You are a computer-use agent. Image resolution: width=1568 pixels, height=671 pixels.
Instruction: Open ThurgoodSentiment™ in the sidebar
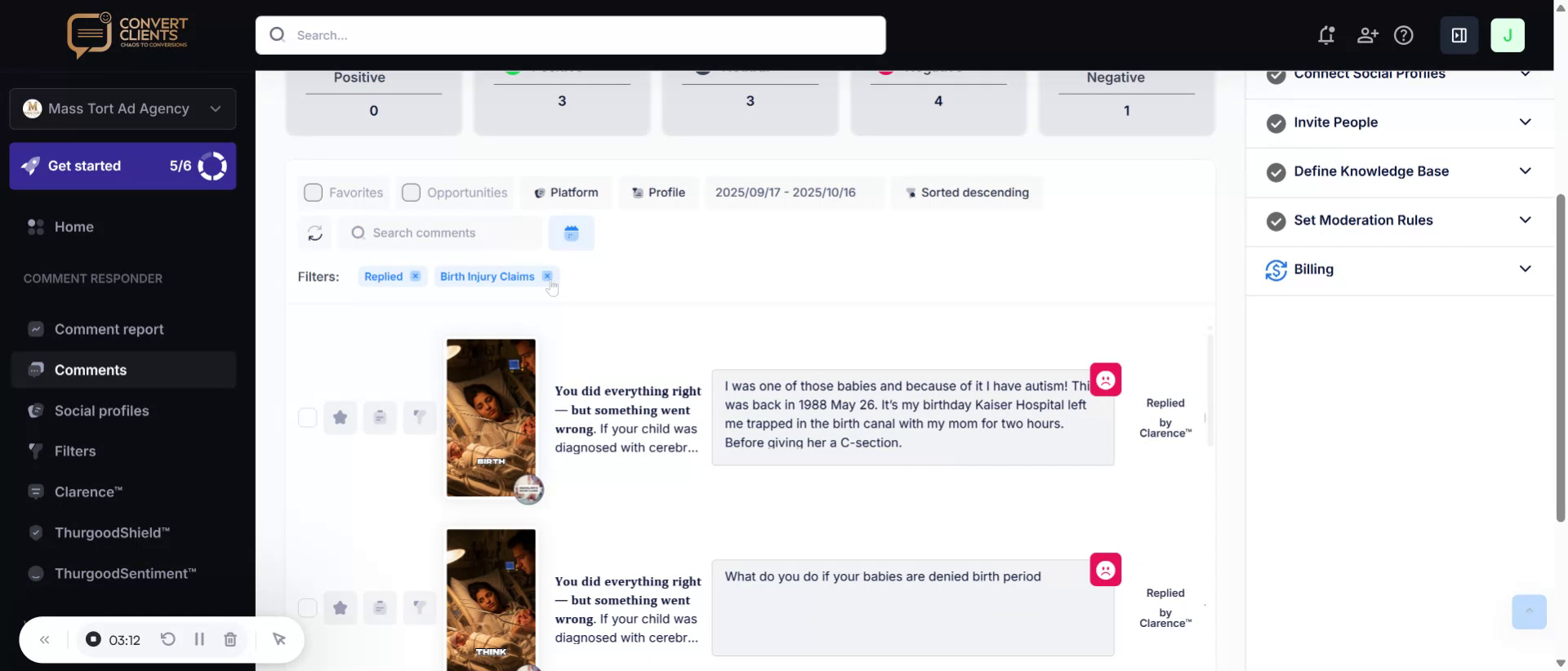tap(122, 573)
